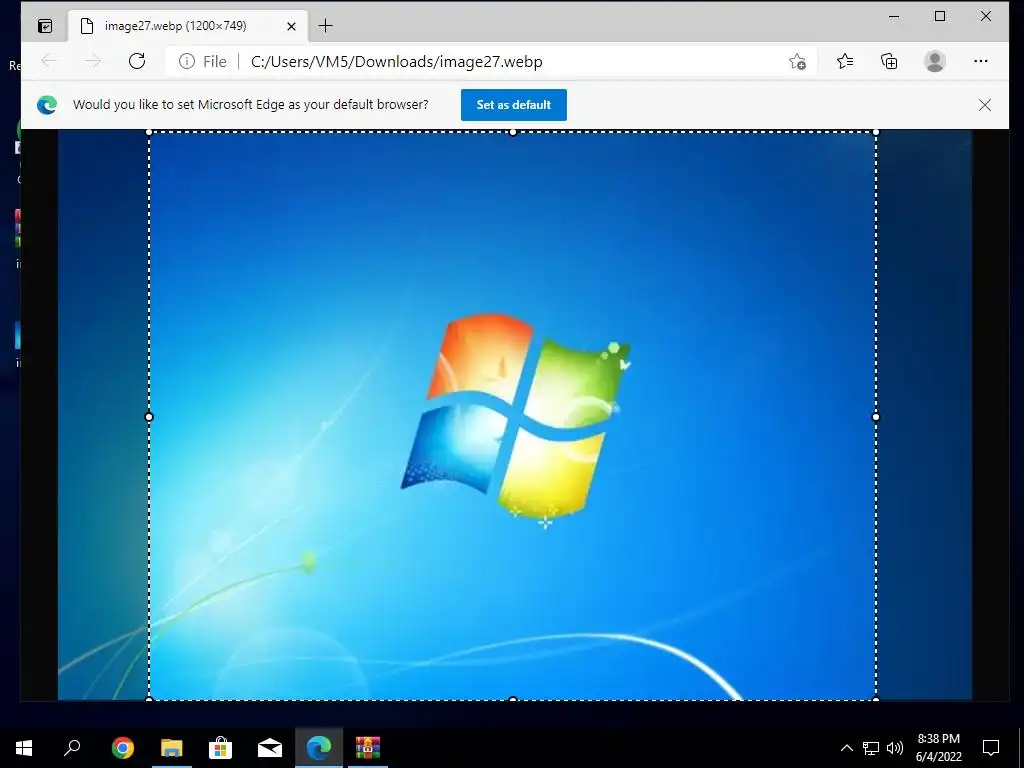Open Microsoft Store from taskbar

(x=221, y=748)
